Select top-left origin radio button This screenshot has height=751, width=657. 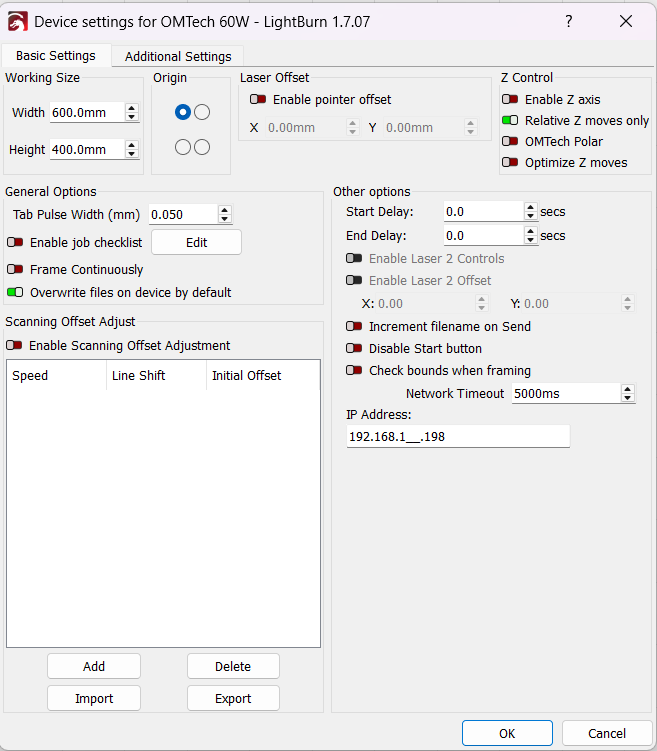pos(182,112)
